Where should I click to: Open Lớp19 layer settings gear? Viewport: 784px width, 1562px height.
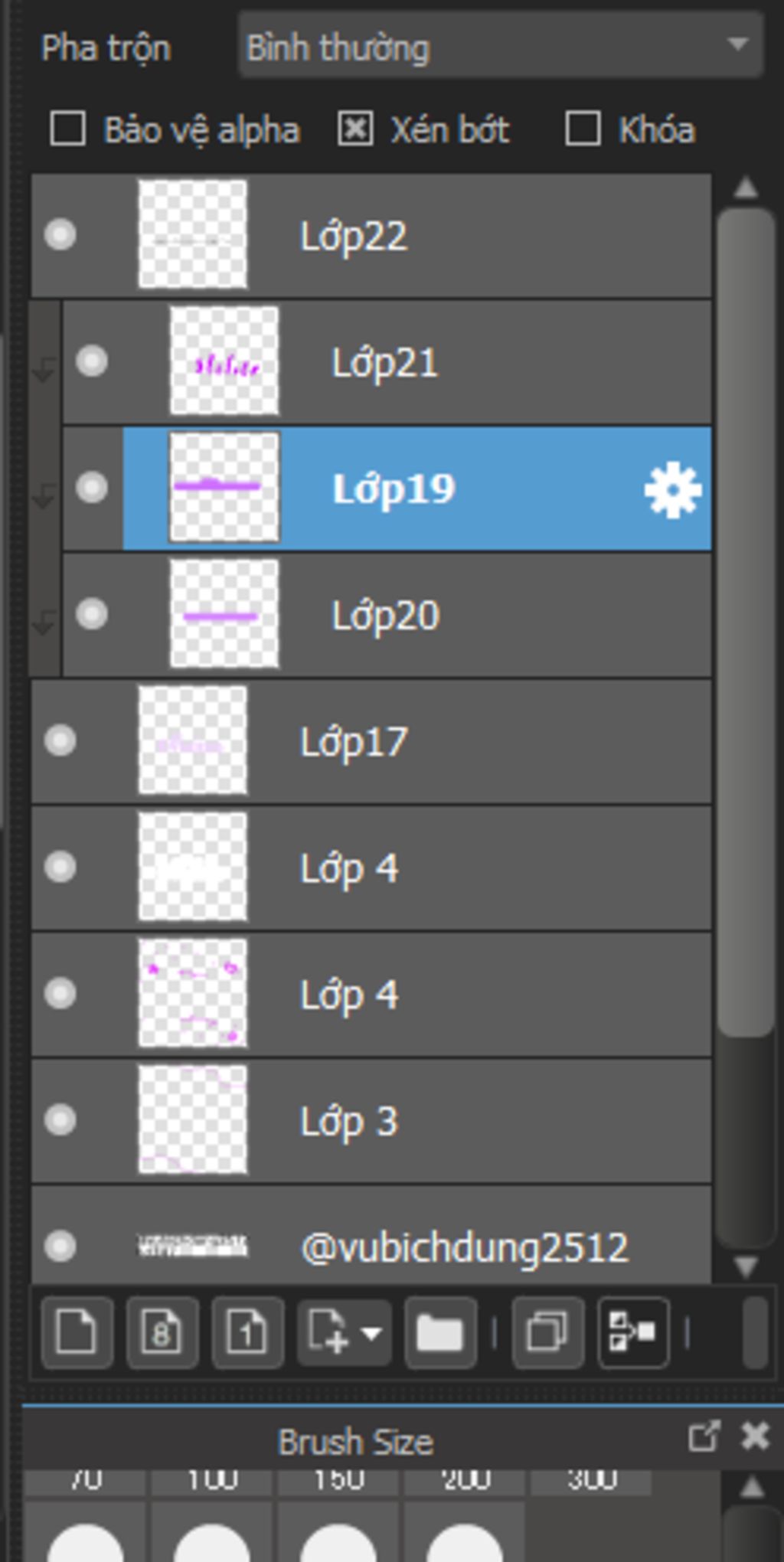click(x=673, y=490)
